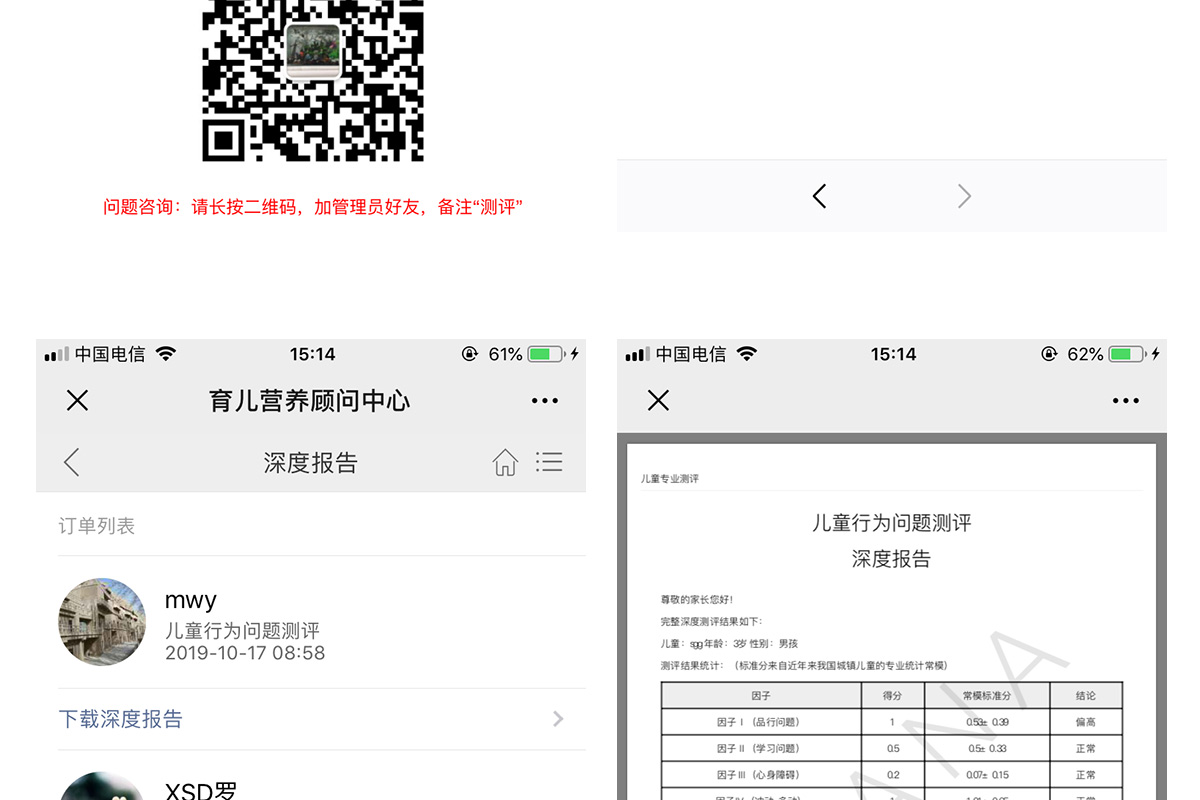Close the report viewer with X
Screen dimensions: 1200x800
click(658, 401)
